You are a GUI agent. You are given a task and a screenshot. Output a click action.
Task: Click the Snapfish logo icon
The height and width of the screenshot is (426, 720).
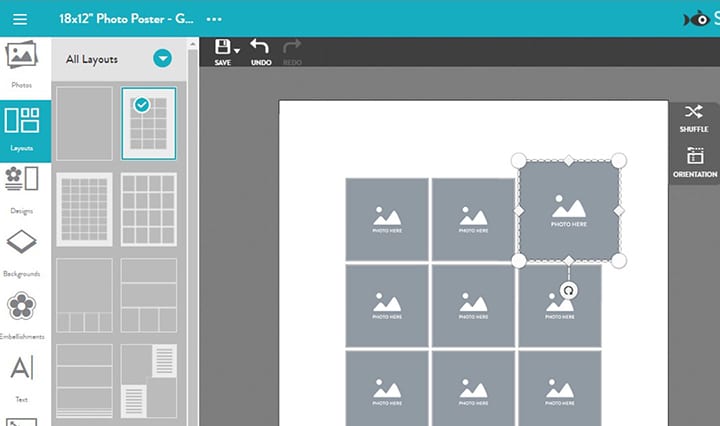click(697, 19)
